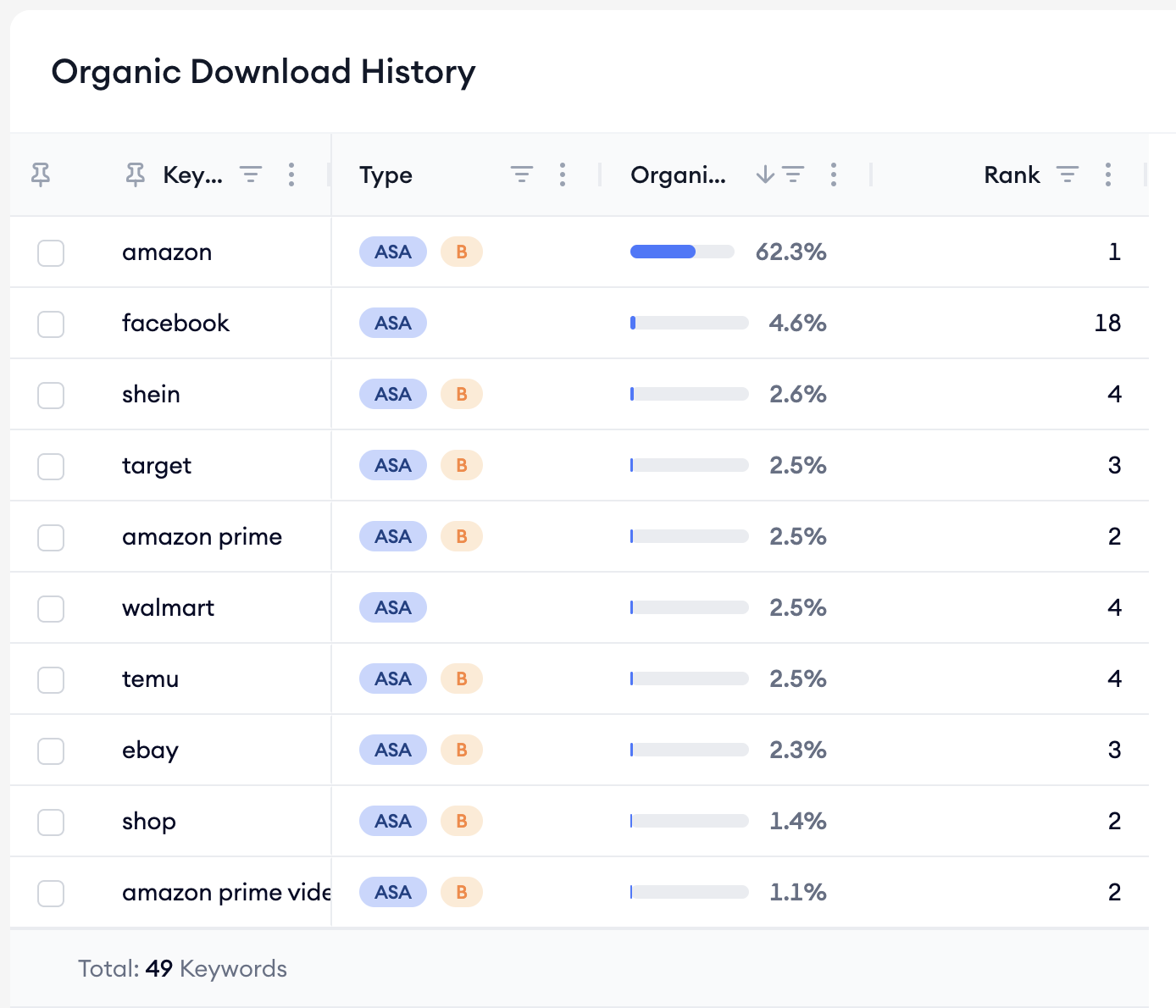This screenshot has height=1008, width=1176.
Task: Check the target row checkbox
Action: [x=51, y=466]
